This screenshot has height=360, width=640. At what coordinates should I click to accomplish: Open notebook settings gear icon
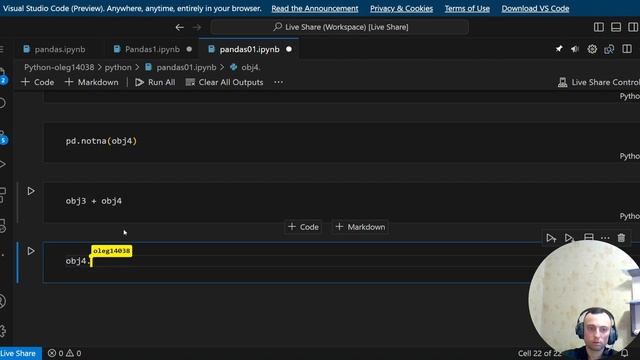(592, 49)
